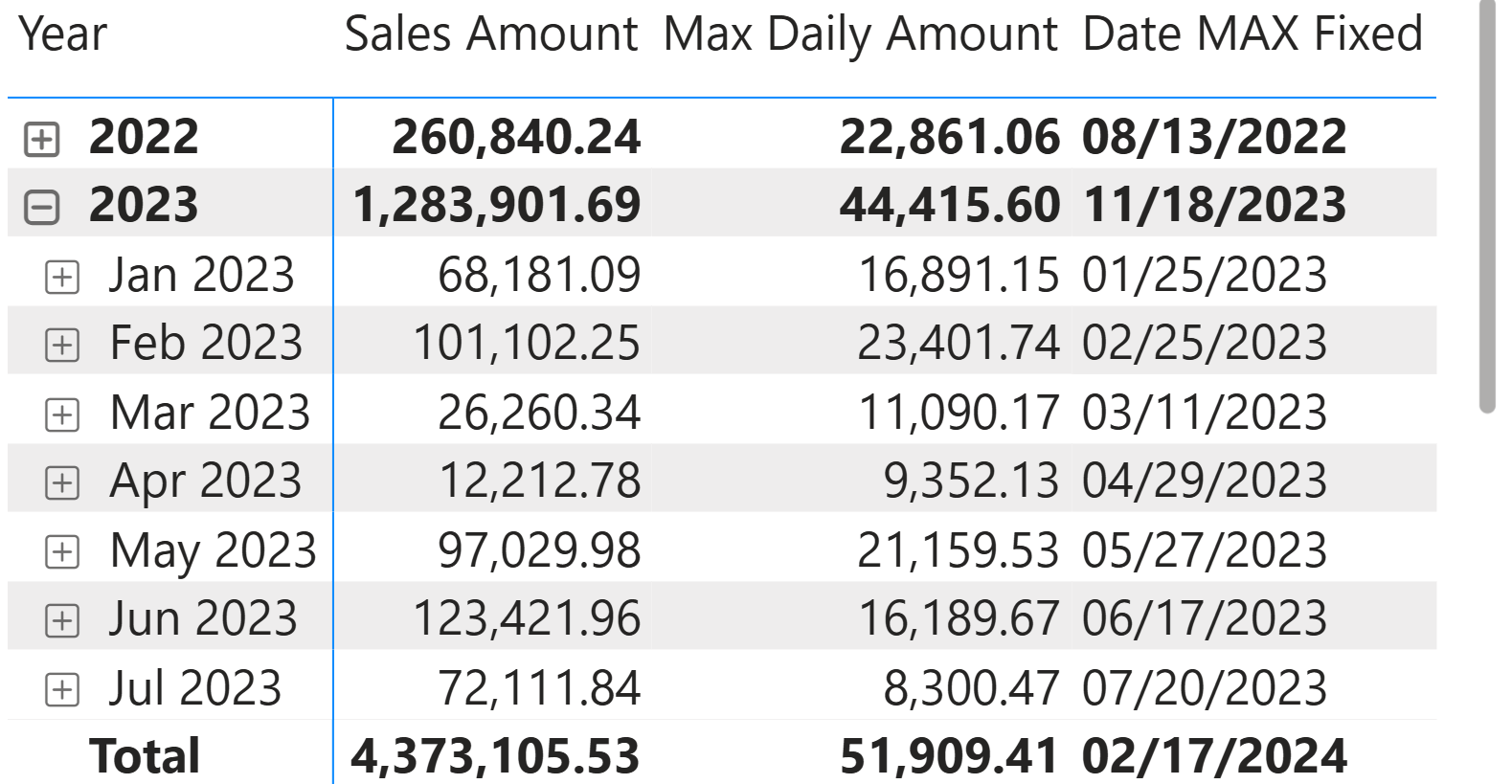Sort by Date MAX Fixed column header
1512x784 pixels.
(x=1252, y=34)
